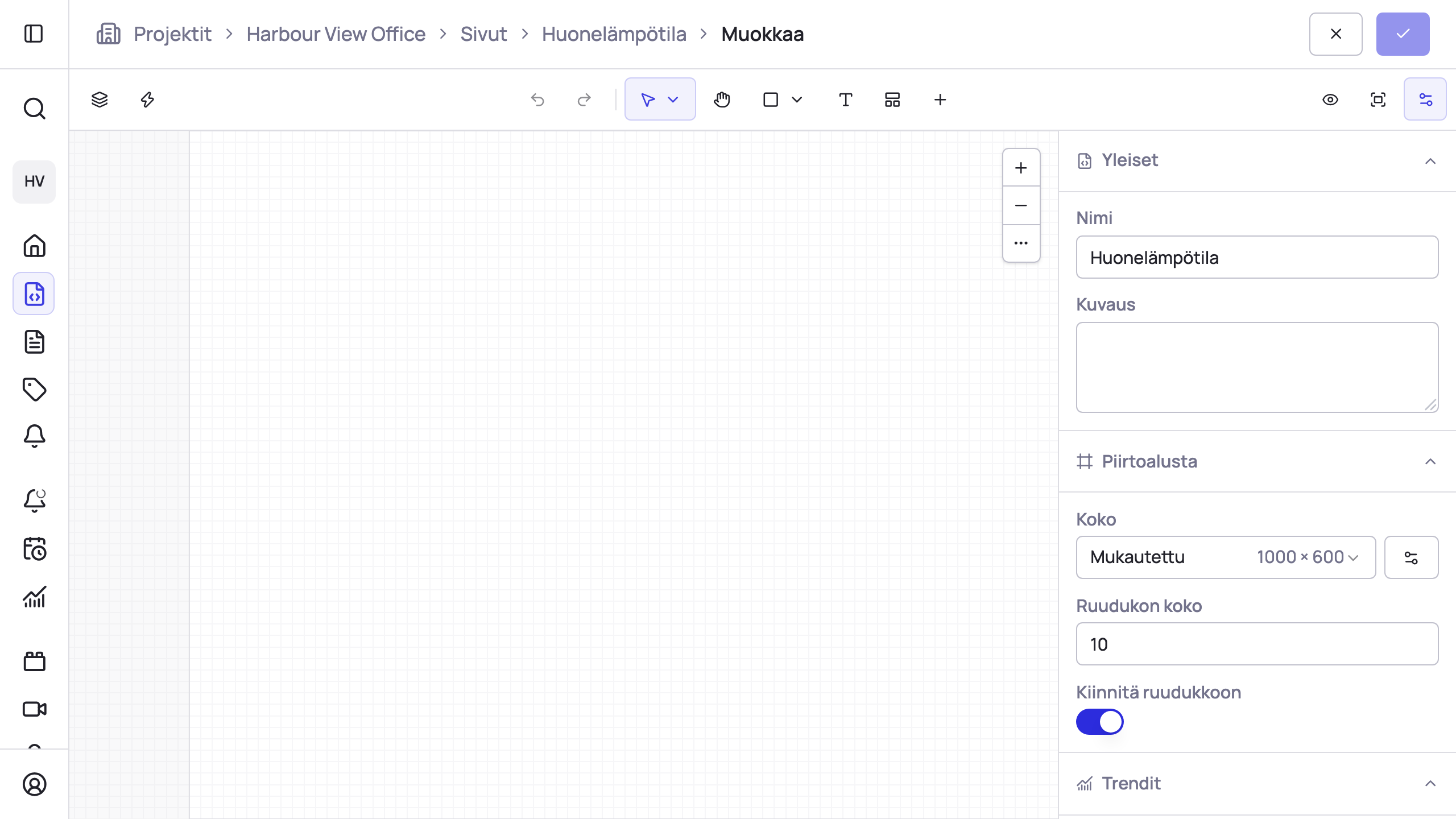Undo the last action
Screen dimensions: 1456x819
tap(537, 100)
